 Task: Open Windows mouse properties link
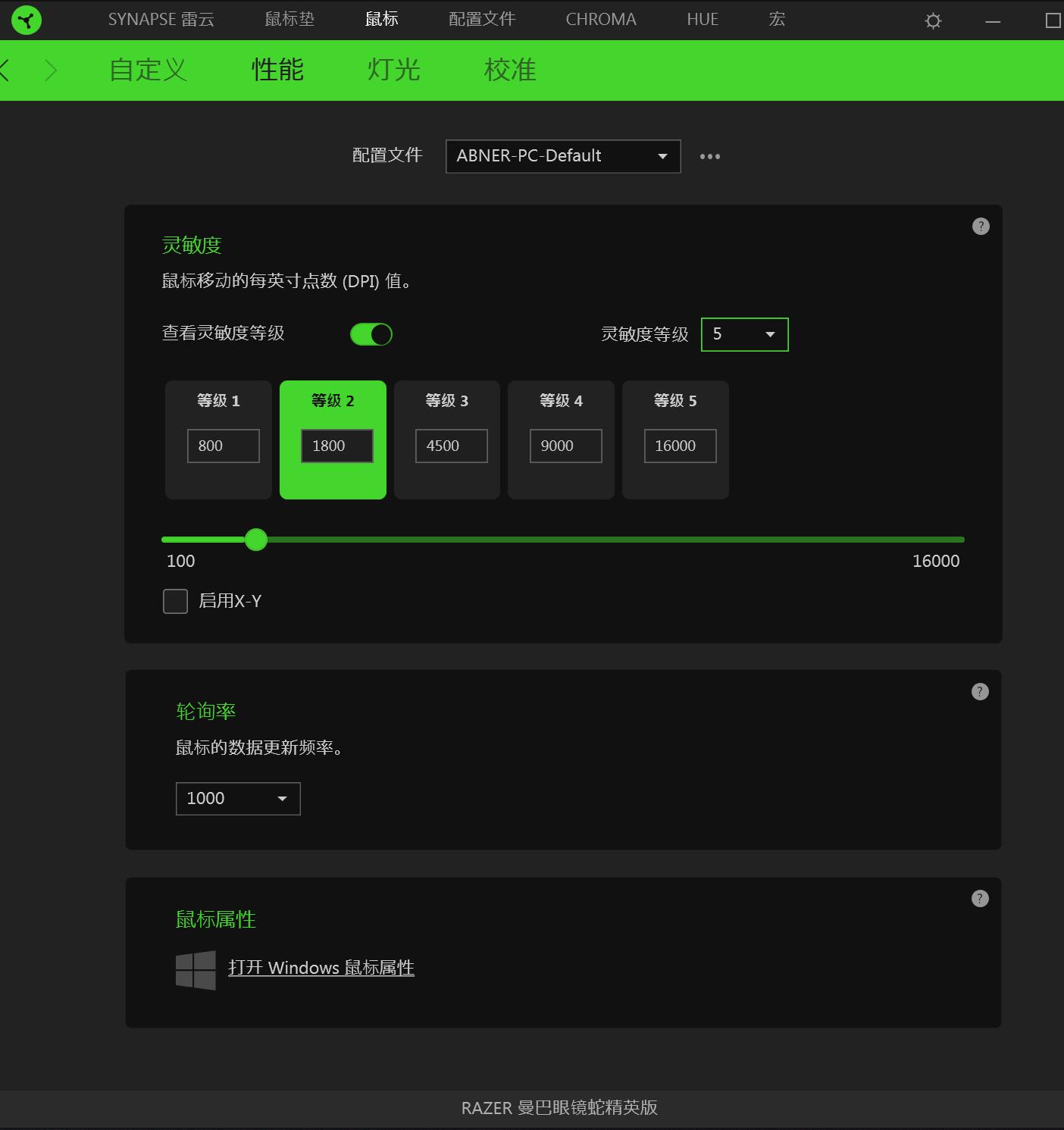321,968
